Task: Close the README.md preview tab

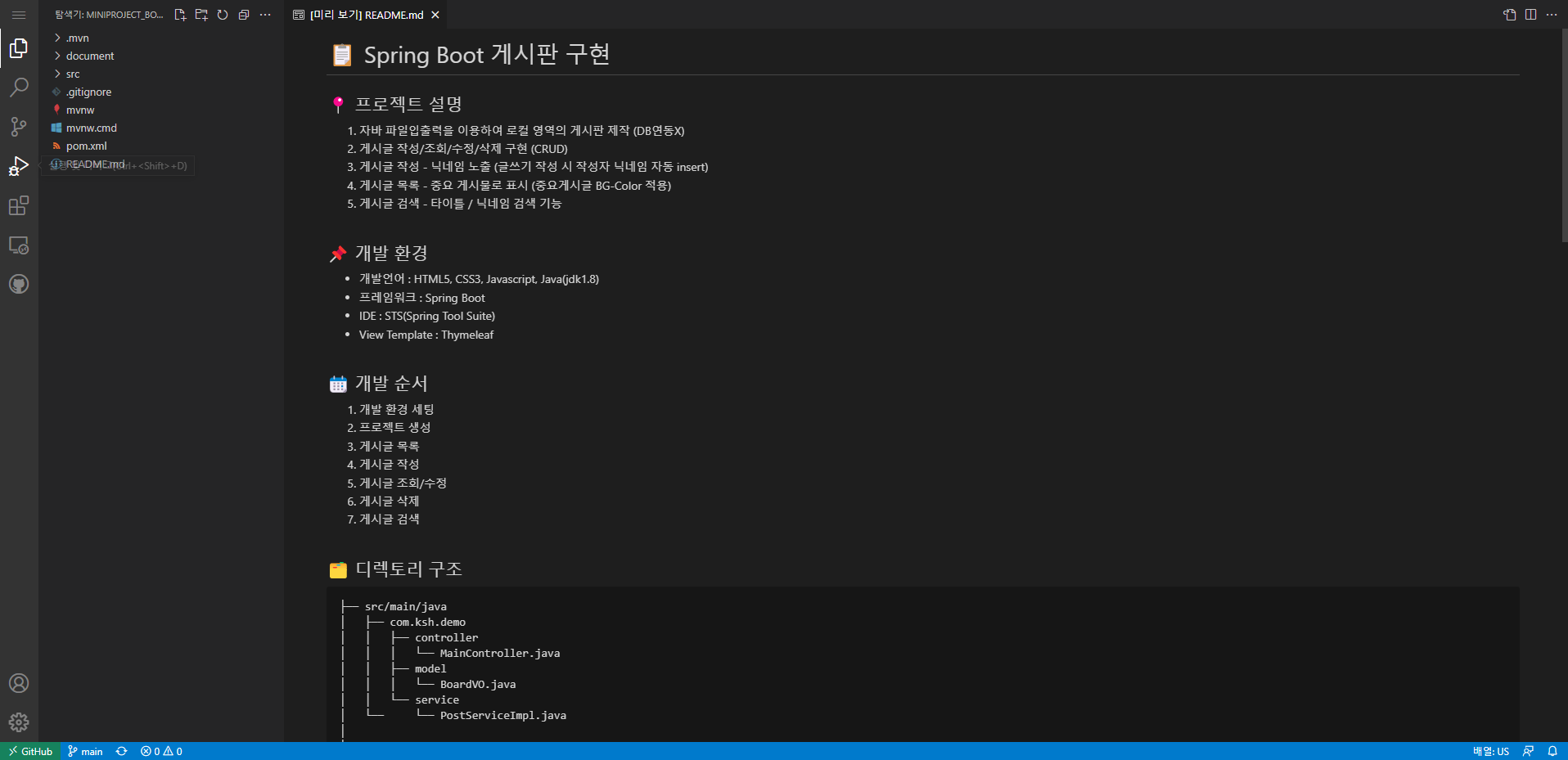Action: [x=435, y=15]
